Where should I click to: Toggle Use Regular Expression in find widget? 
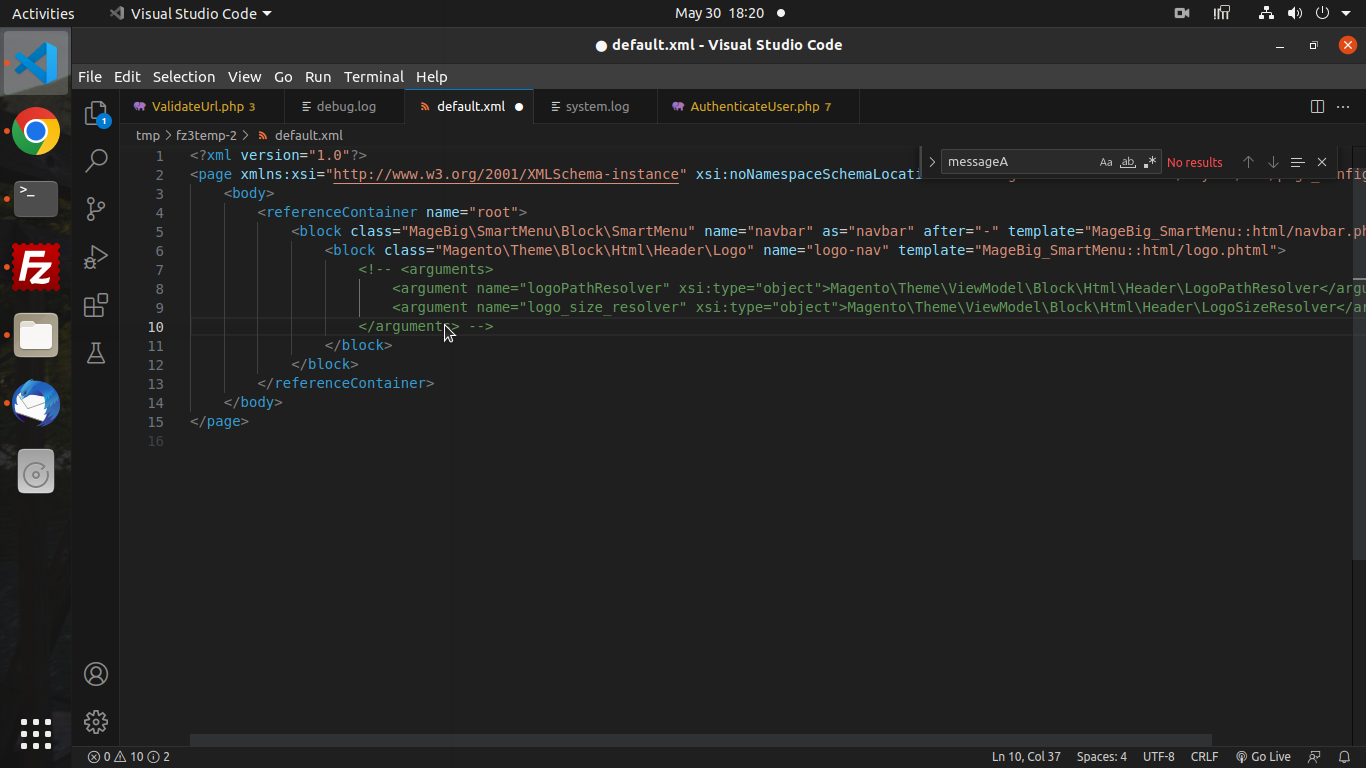coord(1150,162)
